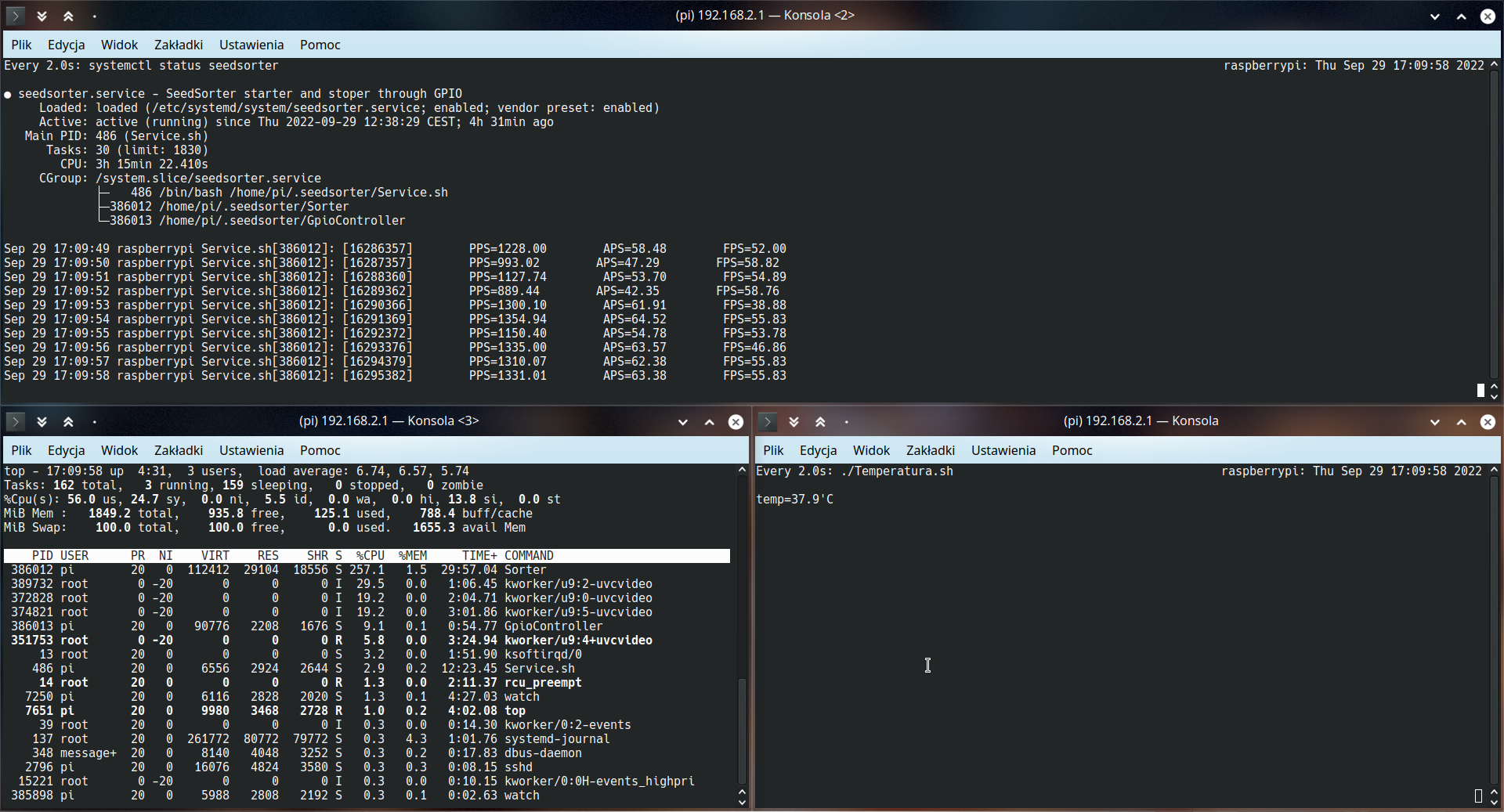Image resolution: width=1504 pixels, height=812 pixels.
Task: Click the MiB Swap line in top
Action: pyautogui.click(x=265, y=528)
